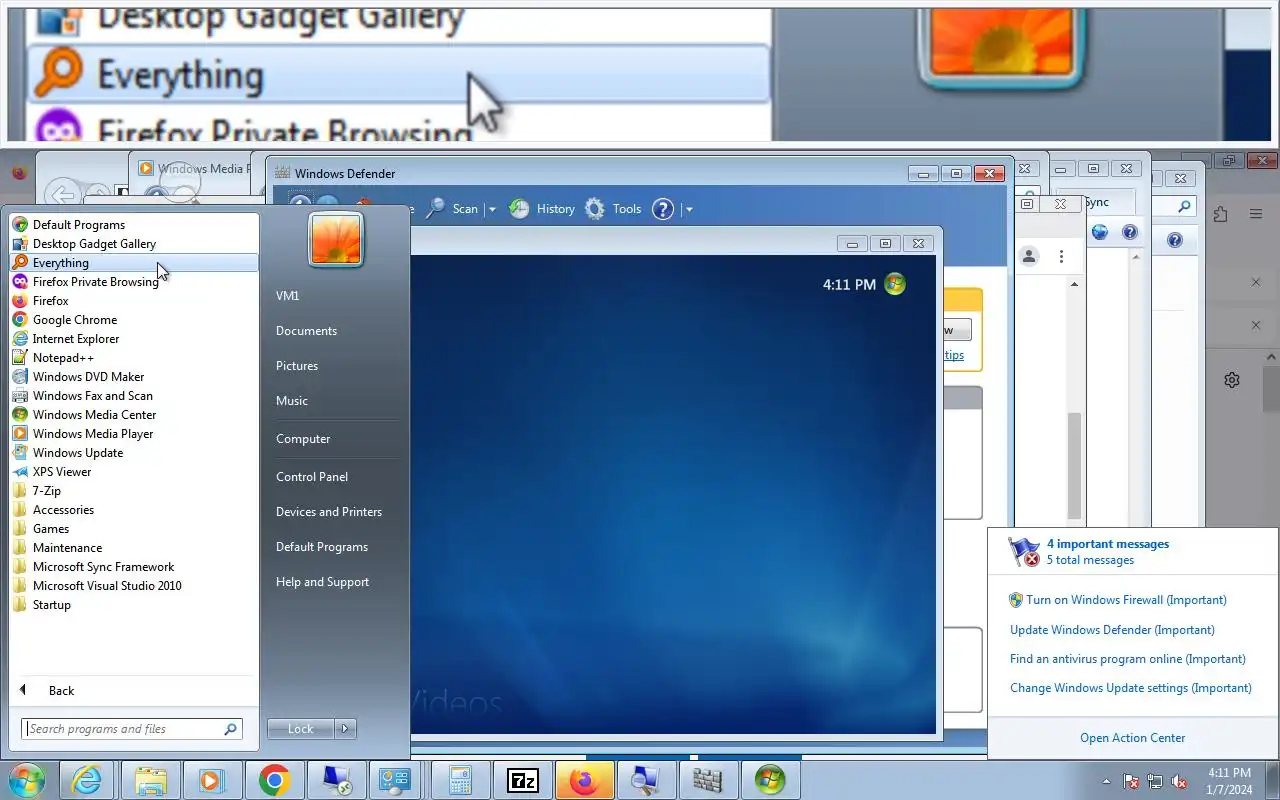Screen dimensions: 1280x800
Task: Open Help and Support from Start menu
Action: [x=322, y=582]
